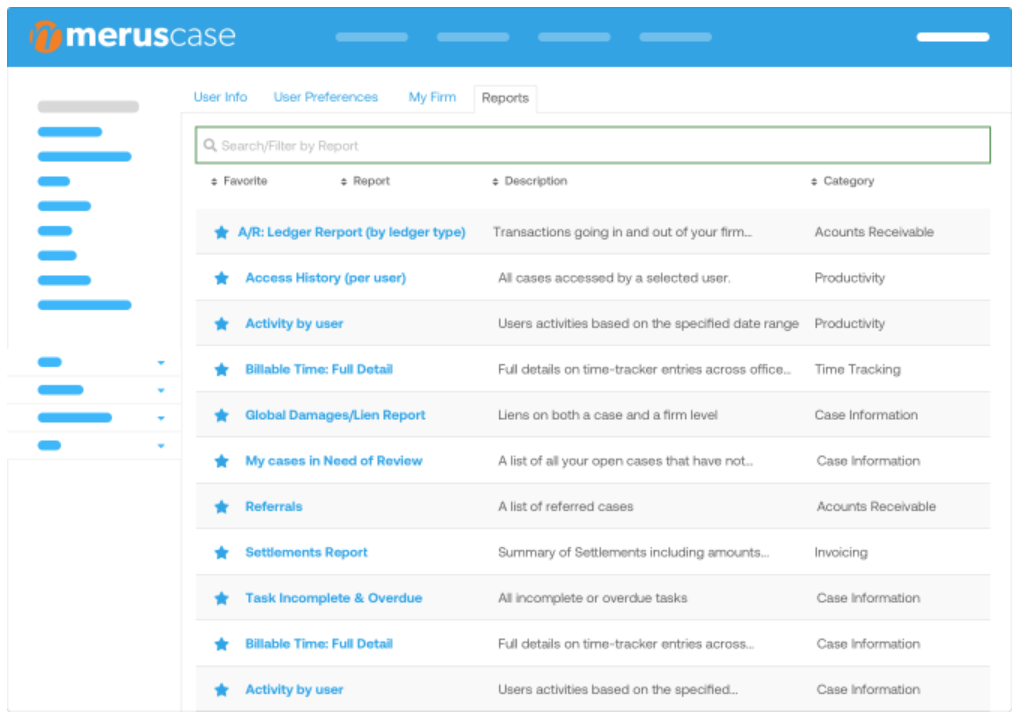The height and width of the screenshot is (717, 1018).
Task: Click 'All incomplete or overdue tasks' description
Action: (x=593, y=598)
